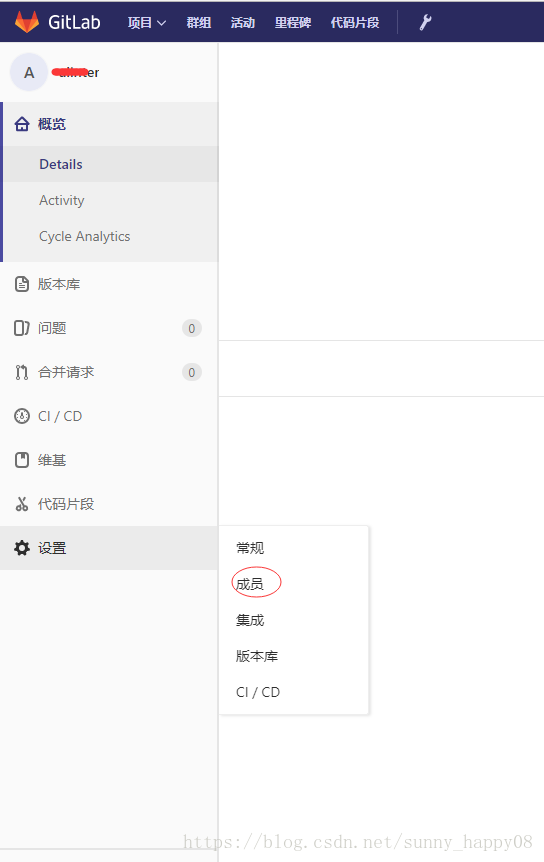
Task: Click the 合并请求 count badge 0
Action: 192,372
